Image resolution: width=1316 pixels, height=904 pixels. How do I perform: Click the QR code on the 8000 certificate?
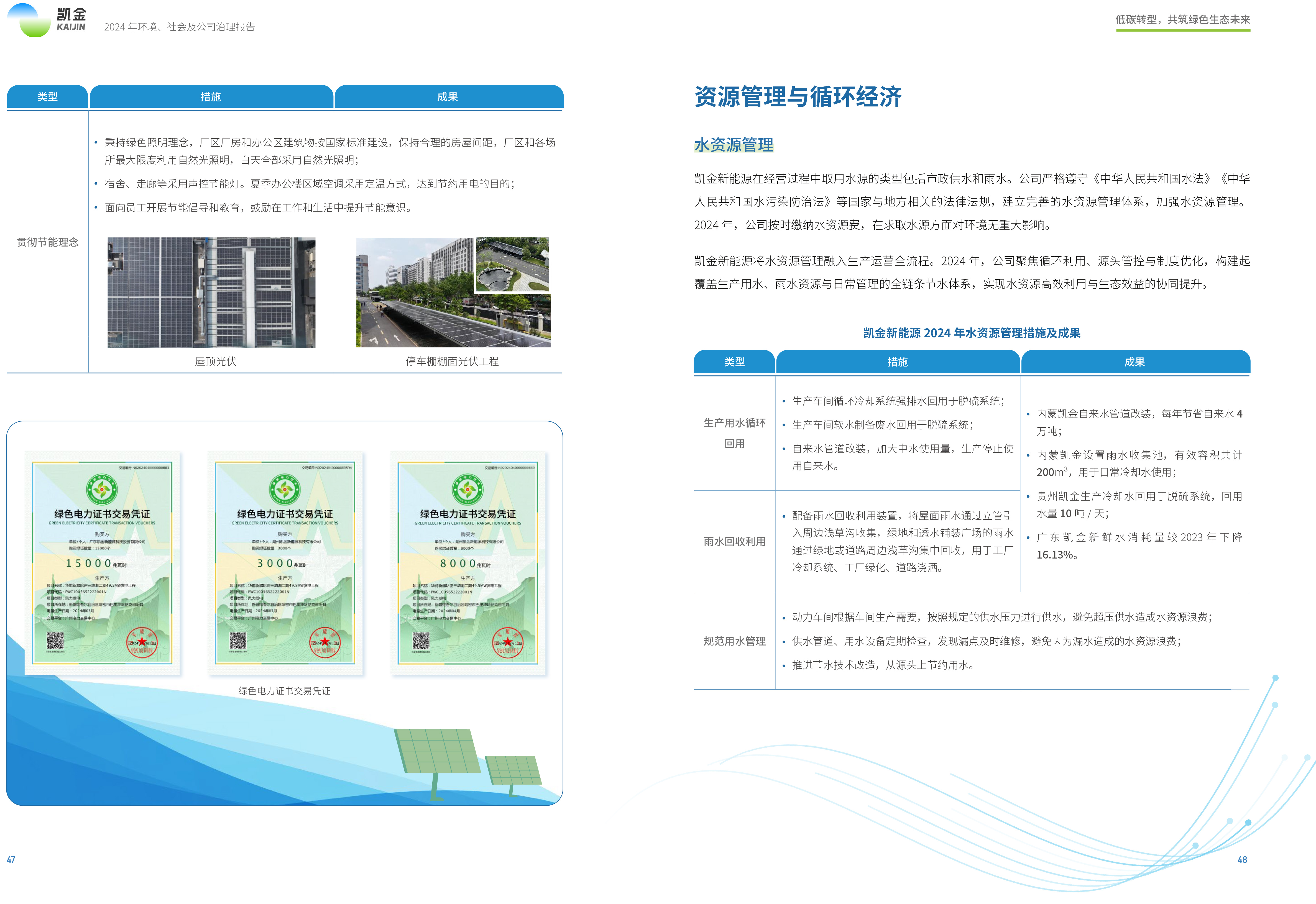pos(421,641)
